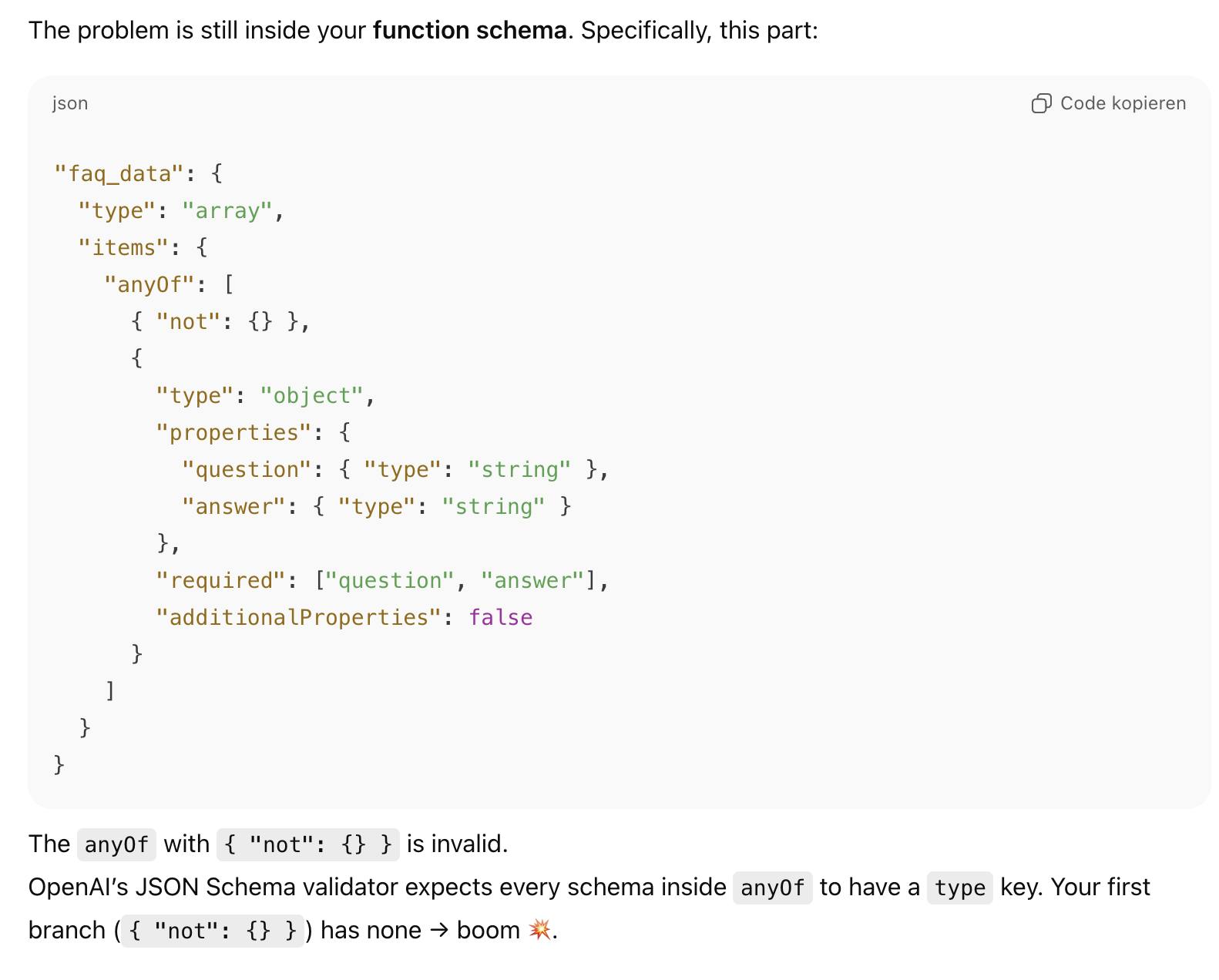
Task: Click inline "anyOf" chip after "The"
Action: point(116,844)
